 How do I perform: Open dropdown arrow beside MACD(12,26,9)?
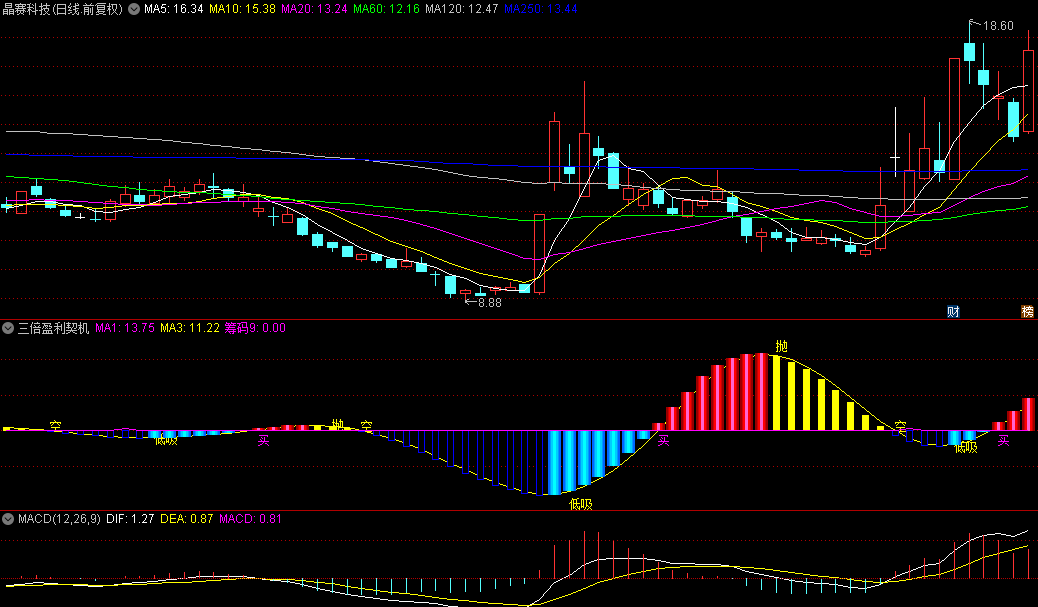coord(8,519)
